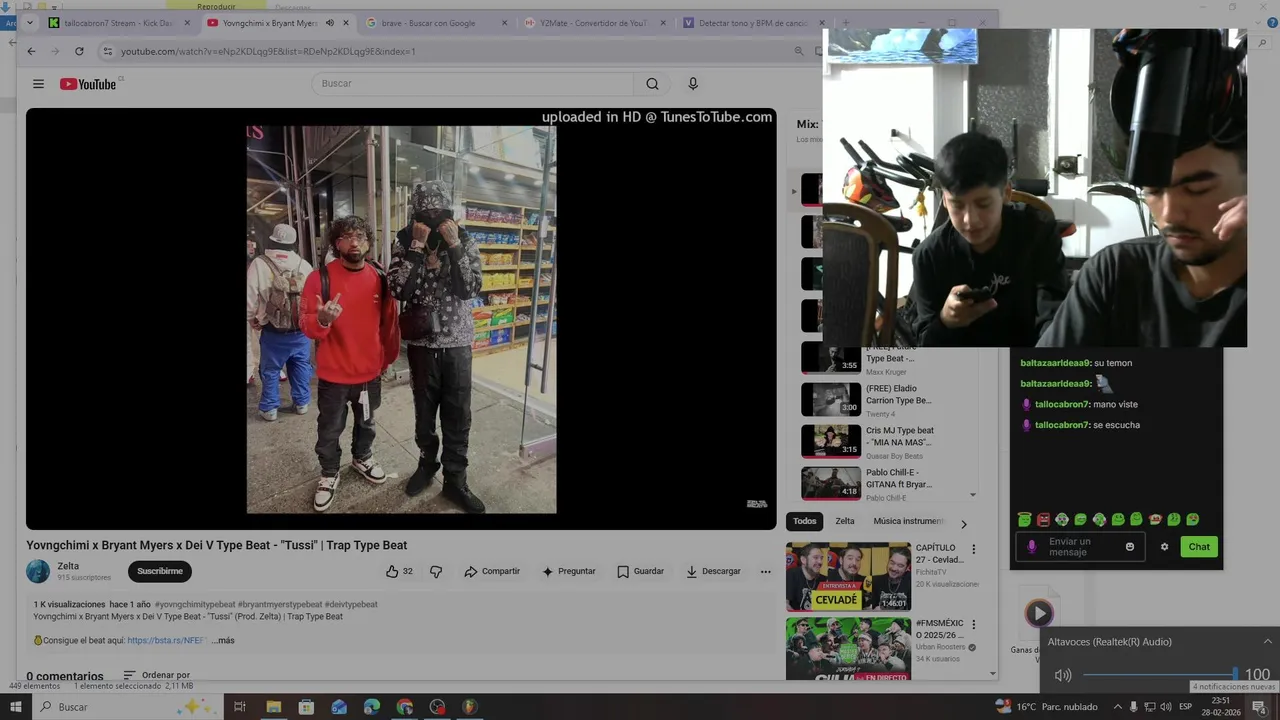Open the Zelta channel avatar
Viewport: 1280px width, 720px height.
pos(38,571)
